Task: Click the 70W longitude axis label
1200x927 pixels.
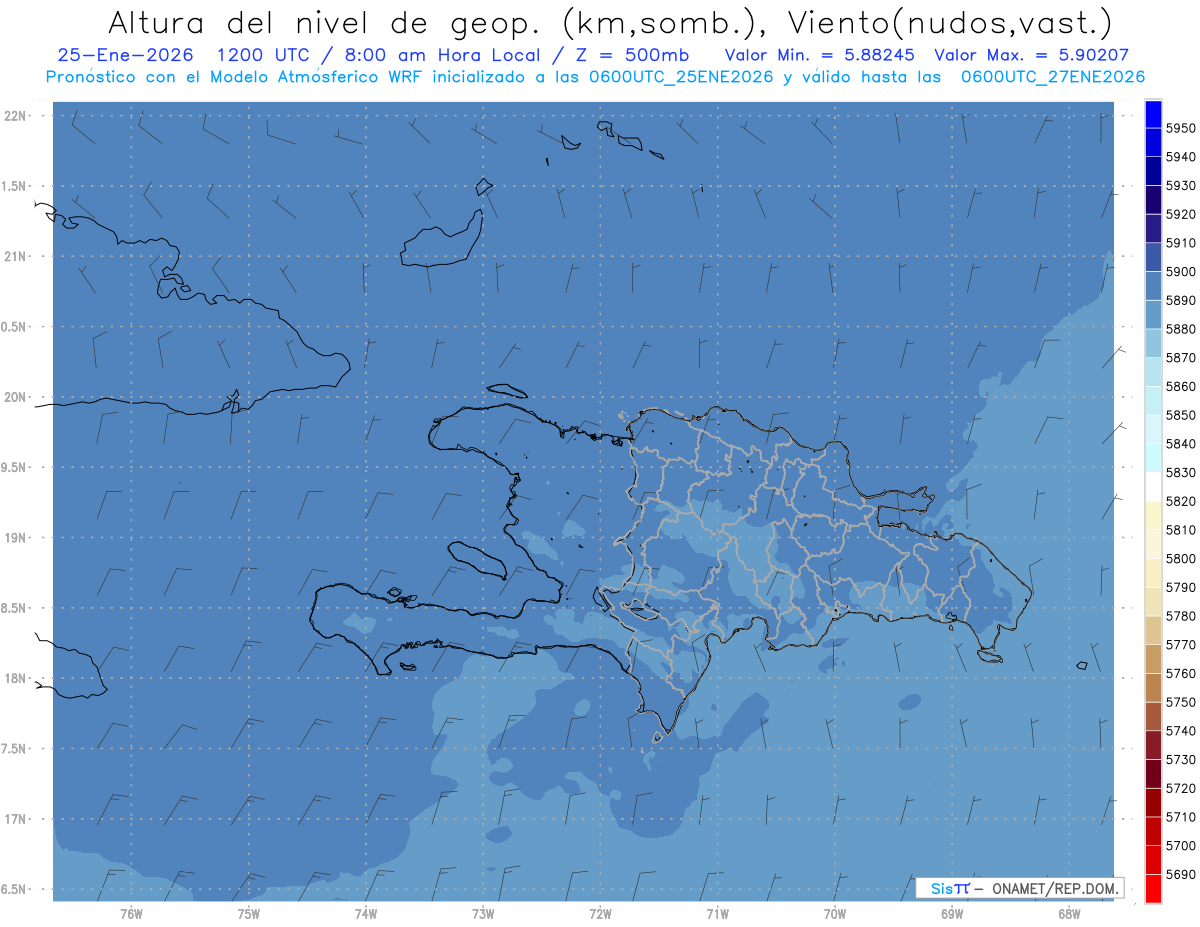Action: (x=835, y=914)
